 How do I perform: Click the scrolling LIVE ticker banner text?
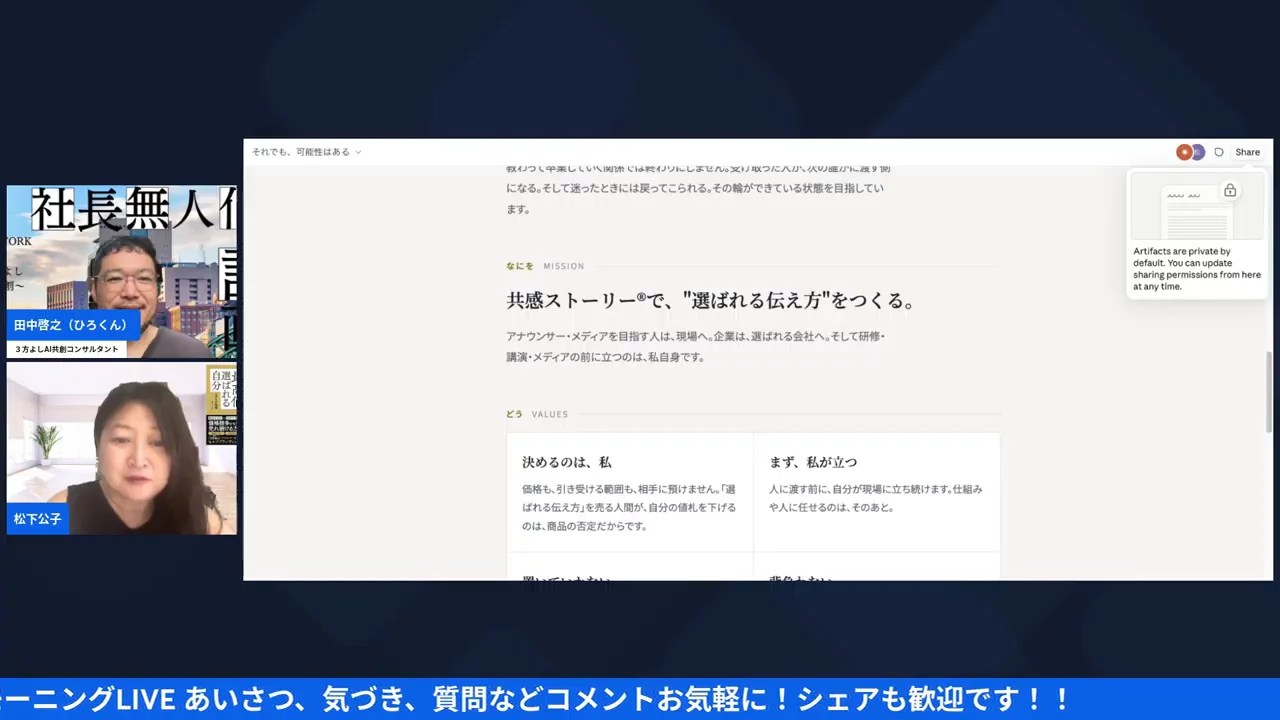[x=536, y=699]
